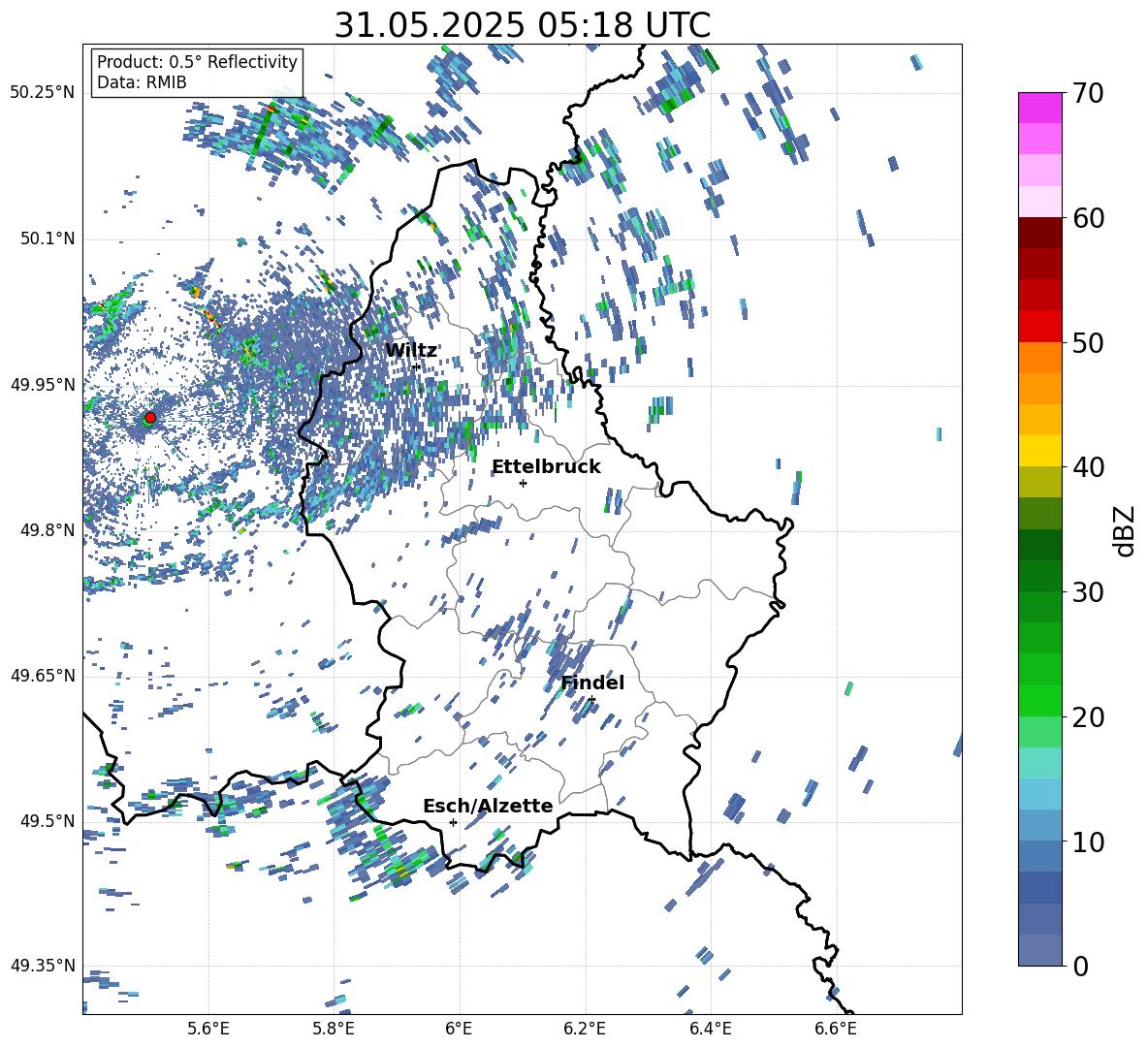Click the colorbar's 70 tick label
The image size is (1148, 1048).
coord(1088,93)
